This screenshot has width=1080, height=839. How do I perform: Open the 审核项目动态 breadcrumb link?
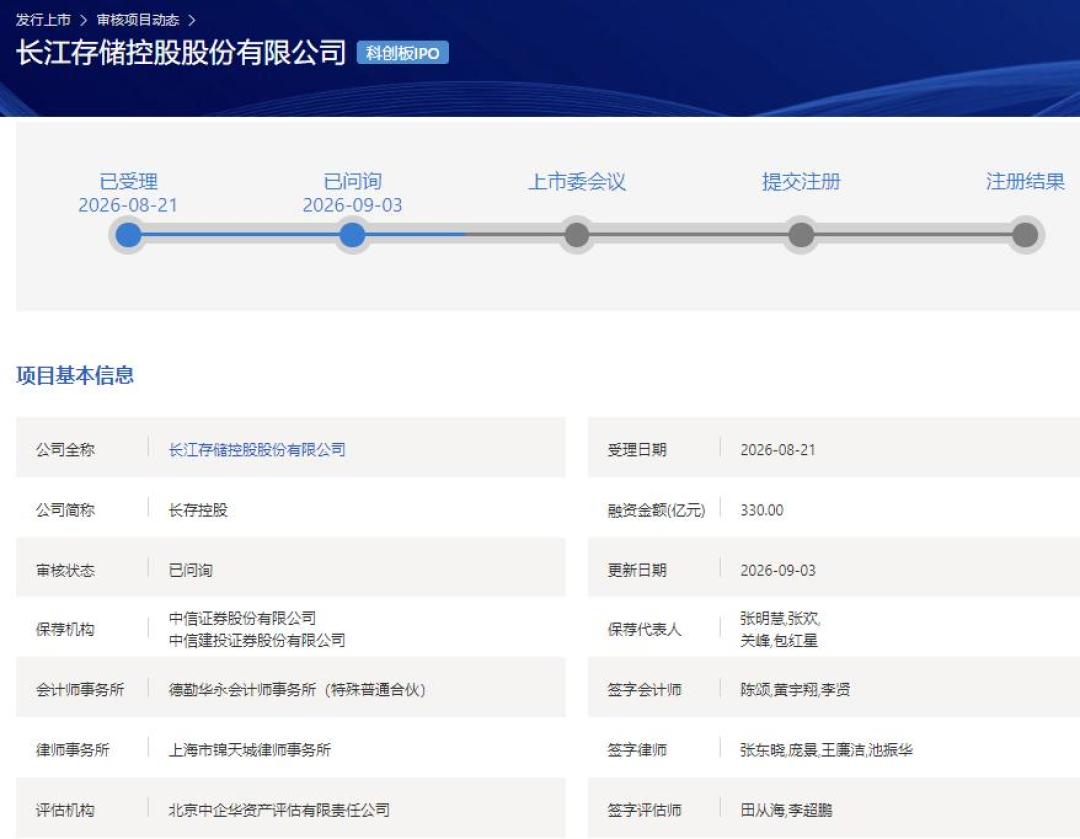(137, 19)
